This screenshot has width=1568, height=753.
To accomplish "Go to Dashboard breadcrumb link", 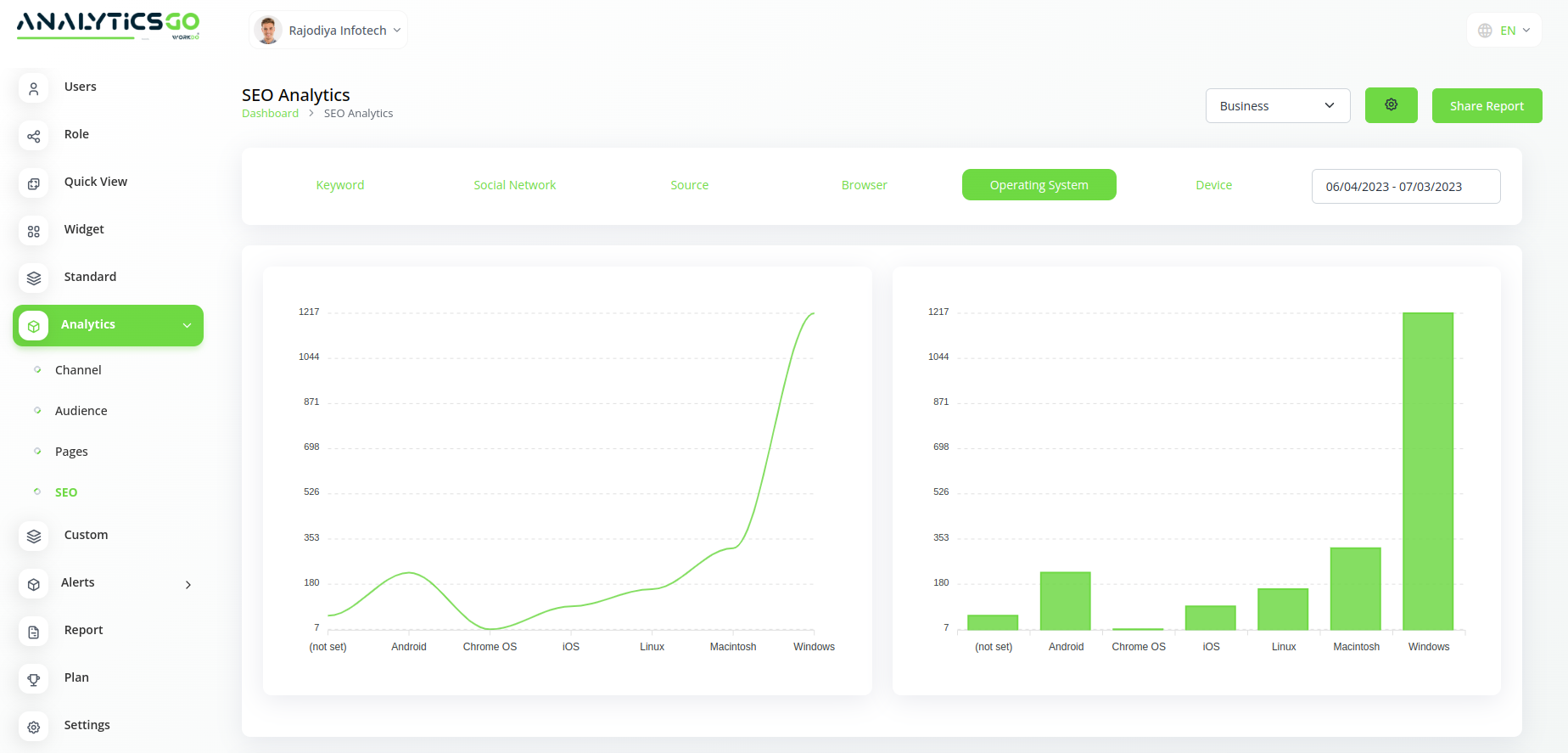I will (270, 114).
